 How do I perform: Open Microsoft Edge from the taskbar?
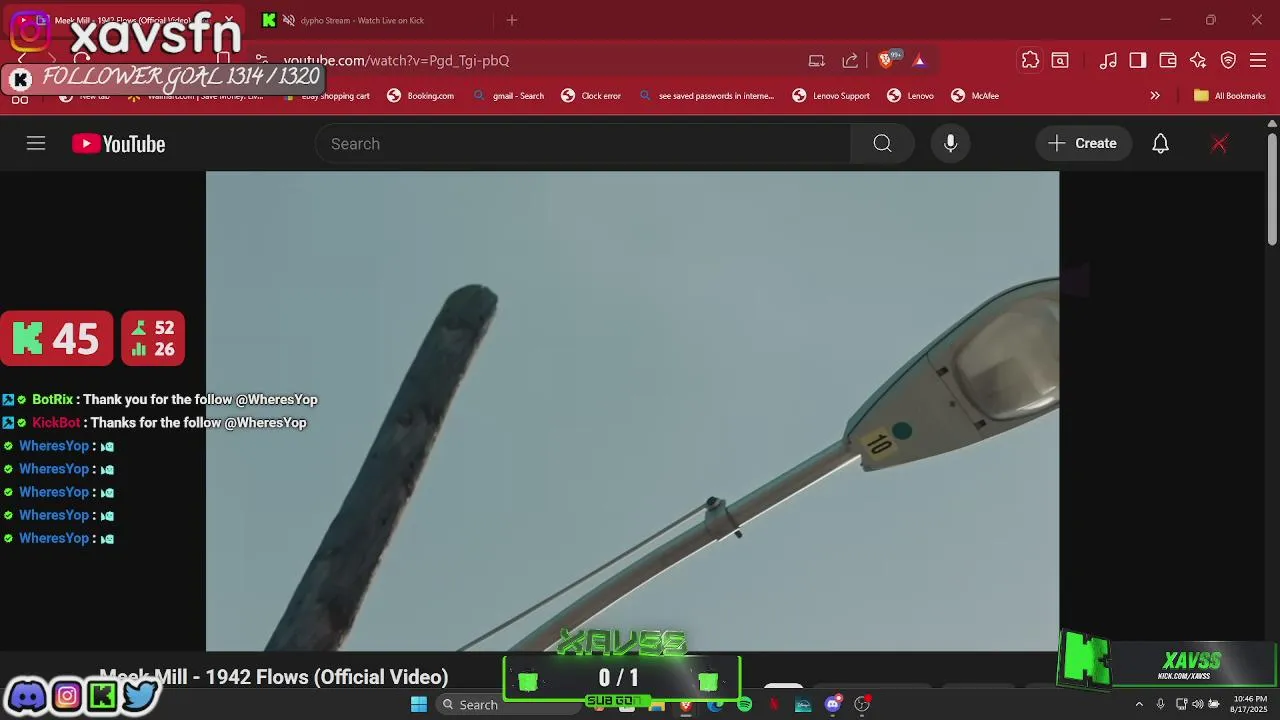[715, 705]
